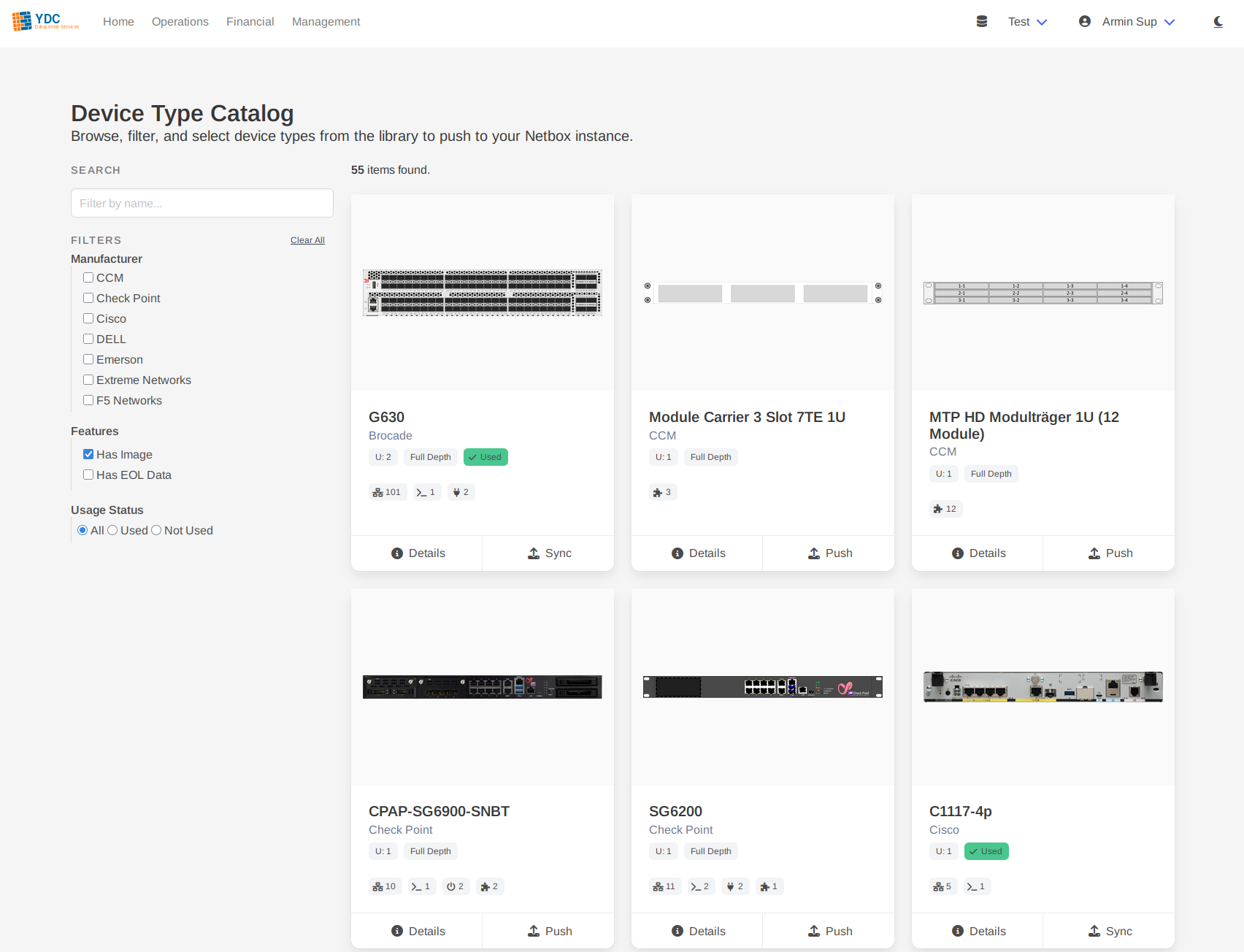The width and height of the screenshot is (1244, 952).
Task: Click the G630 device front image
Action: (483, 293)
